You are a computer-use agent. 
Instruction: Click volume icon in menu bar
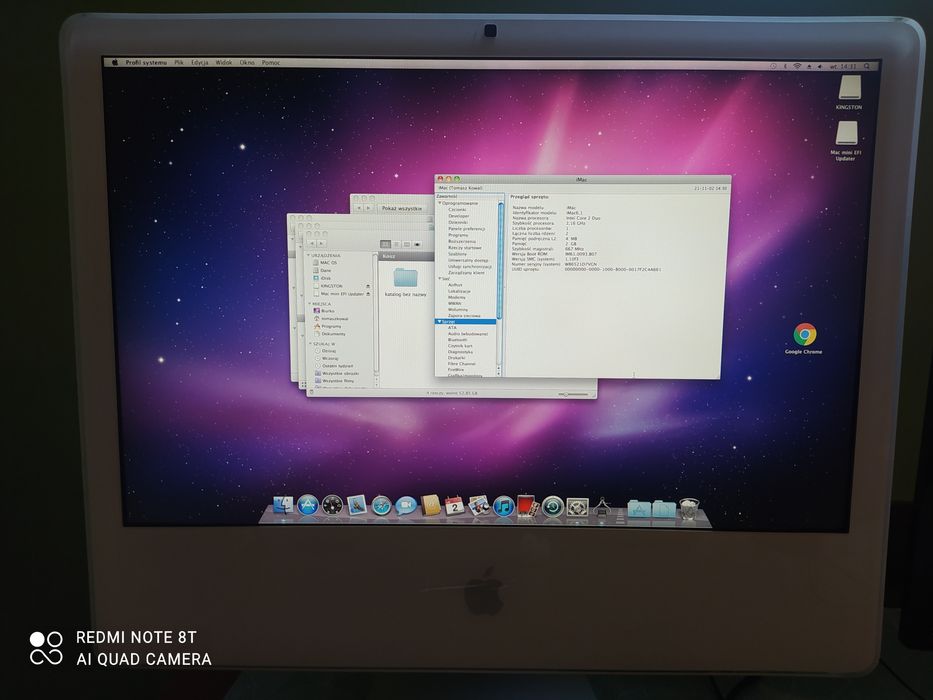coord(820,67)
